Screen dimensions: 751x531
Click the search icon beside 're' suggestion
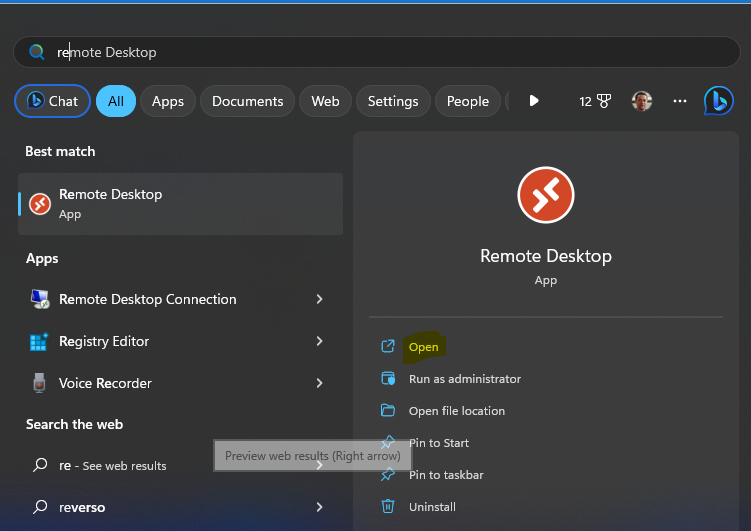tap(40, 465)
